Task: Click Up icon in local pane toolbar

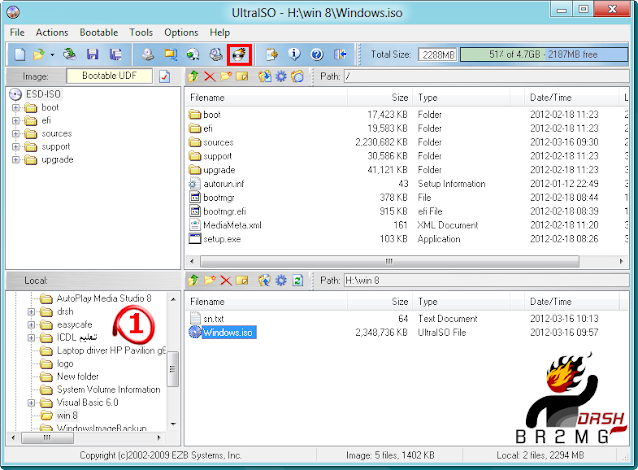Action: coord(193,280)
